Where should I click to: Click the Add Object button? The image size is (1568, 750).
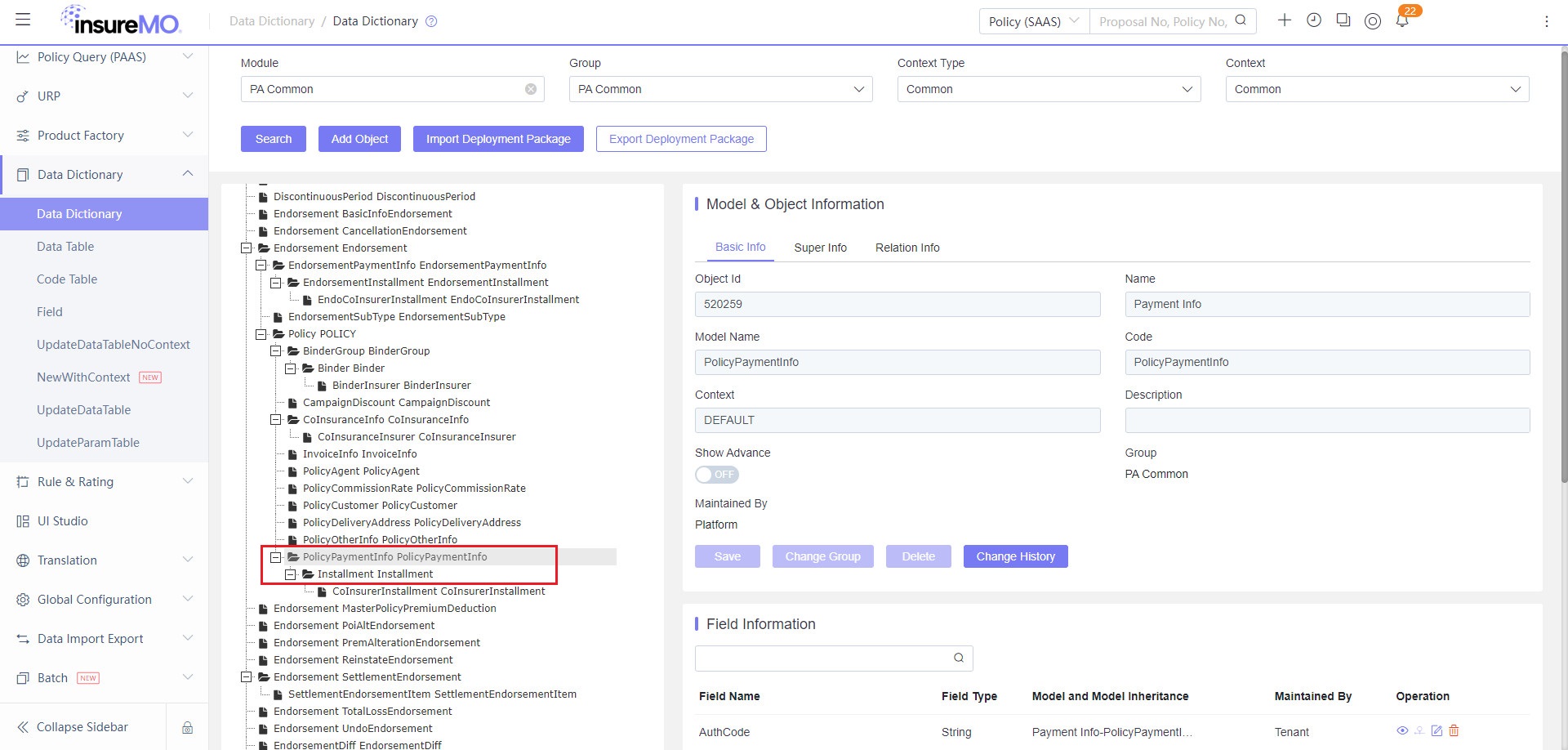(359, 139)
